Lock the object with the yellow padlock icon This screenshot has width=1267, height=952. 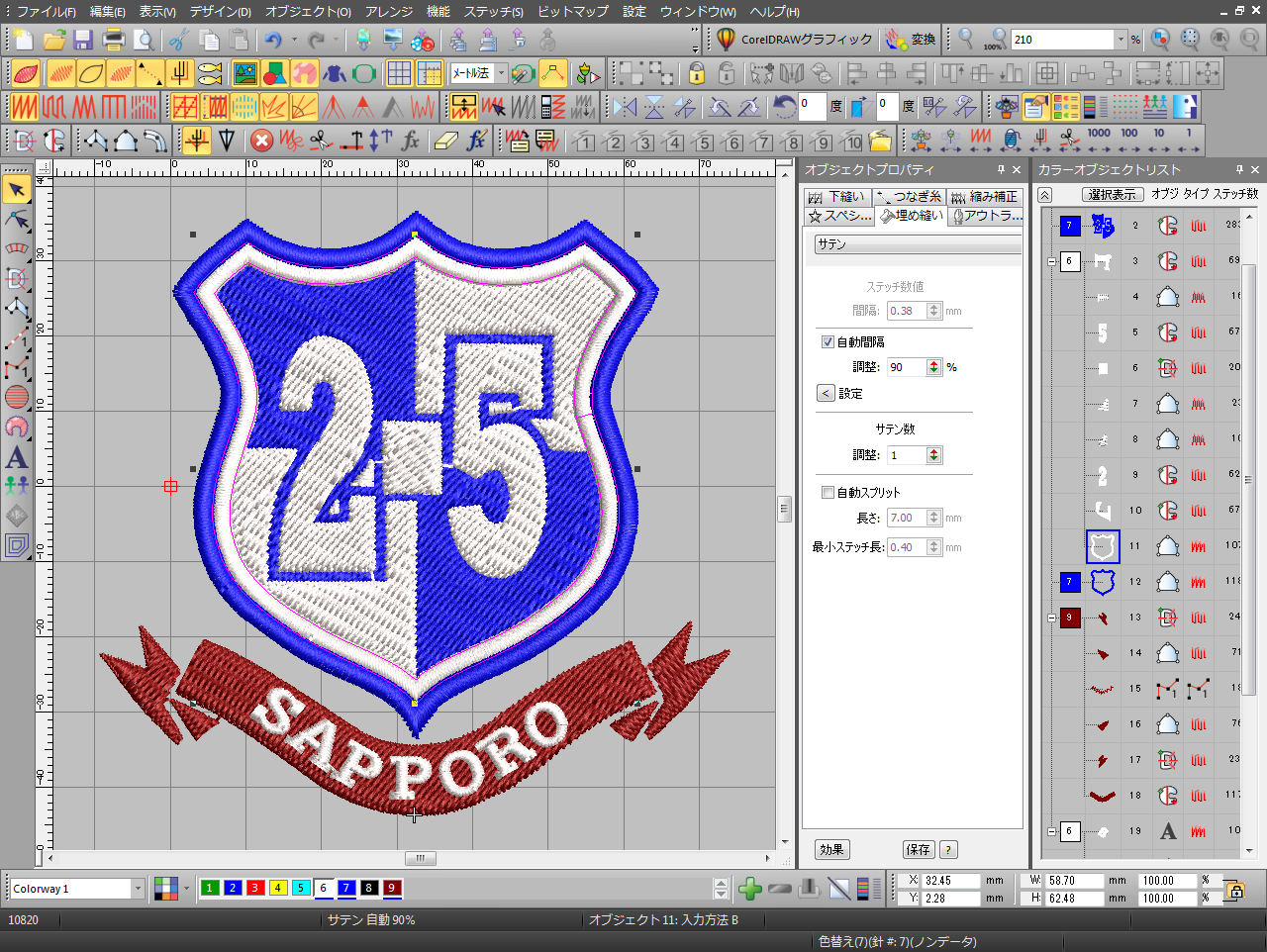tap(697, 73)
